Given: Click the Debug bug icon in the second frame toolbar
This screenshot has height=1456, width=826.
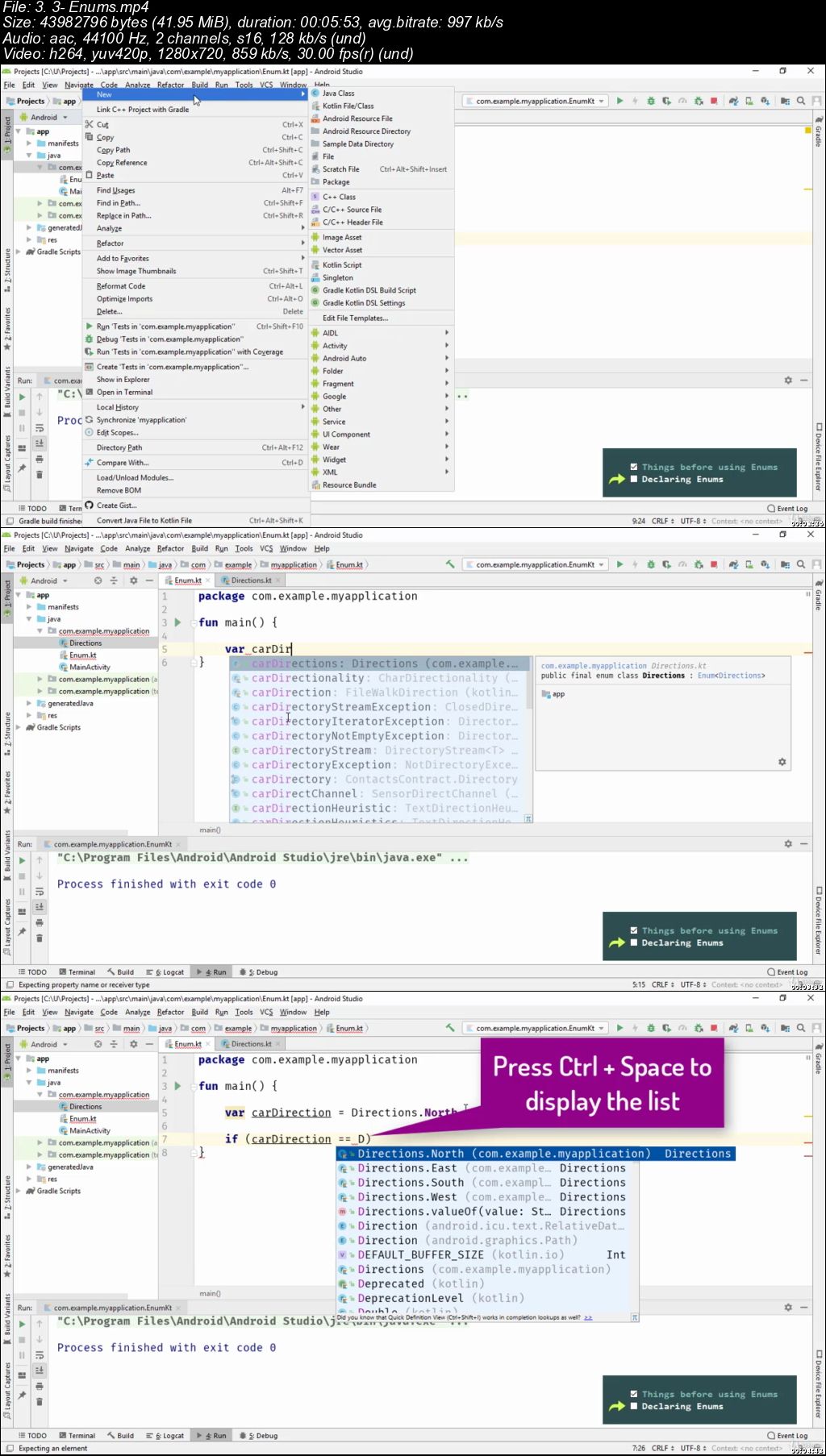Looking at the screenshot, I should [651, 564].
